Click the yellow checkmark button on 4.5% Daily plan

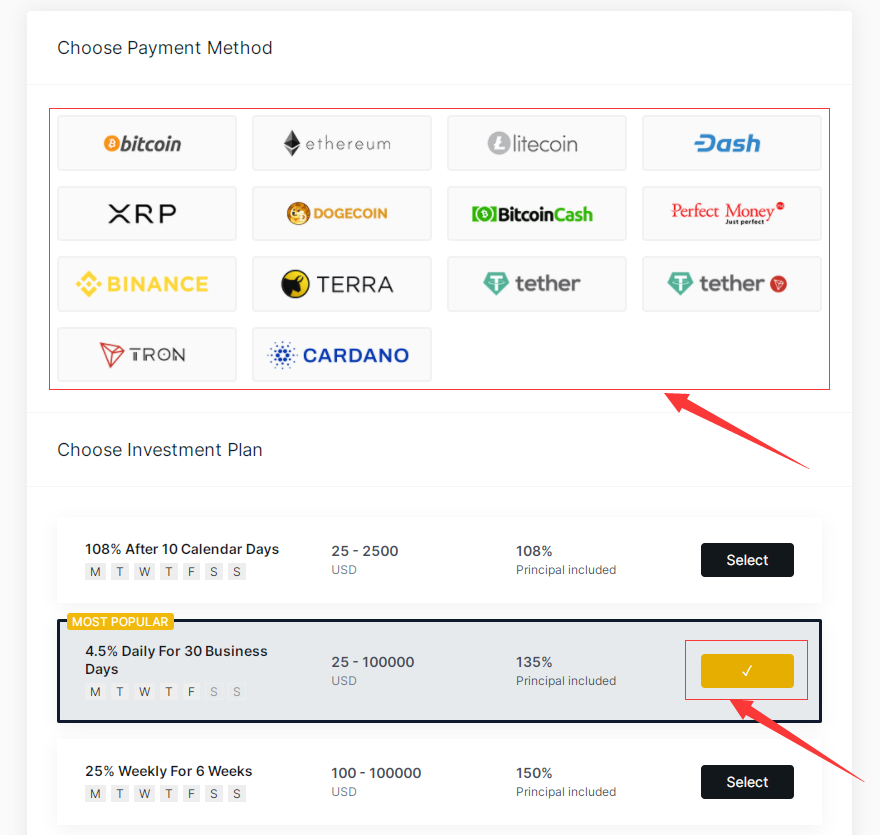click(x=747, y=671)
